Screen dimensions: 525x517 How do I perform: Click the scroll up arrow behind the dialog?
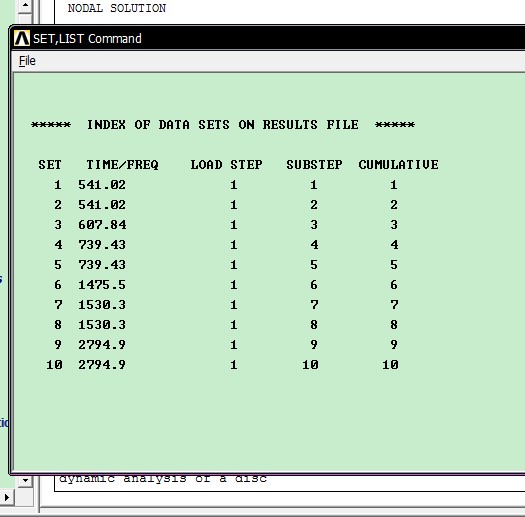25,6
